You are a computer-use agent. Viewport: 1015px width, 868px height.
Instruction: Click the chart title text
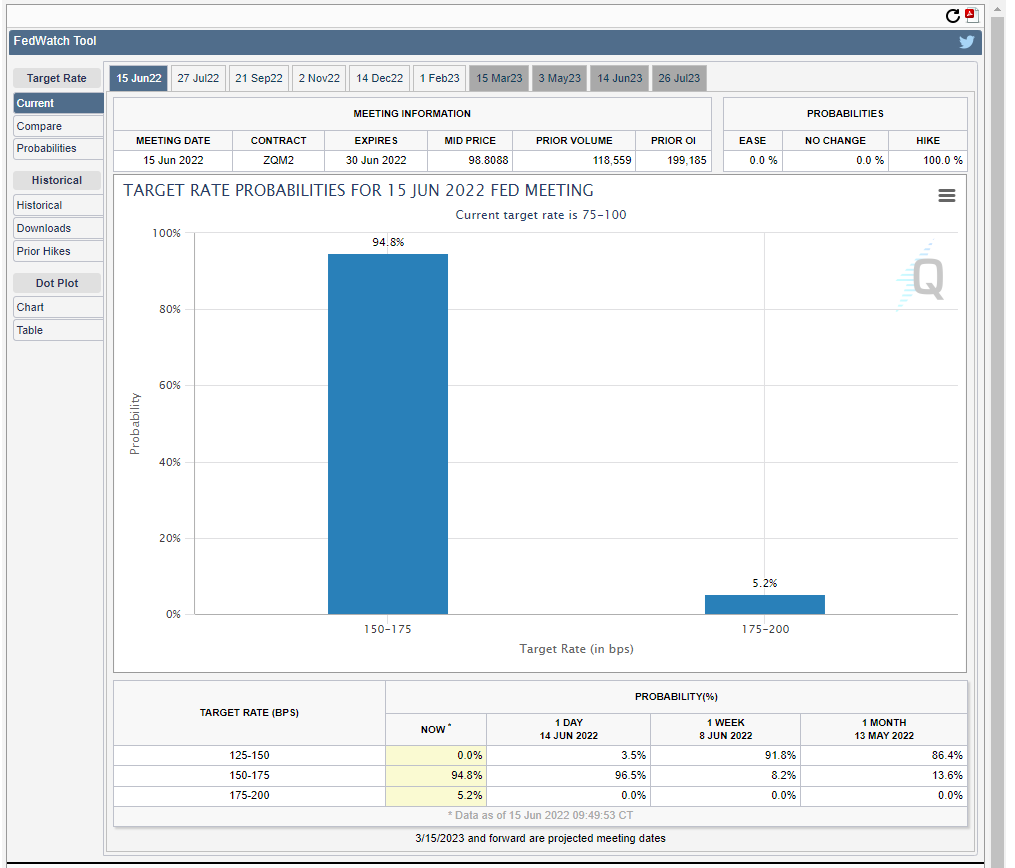359,190
